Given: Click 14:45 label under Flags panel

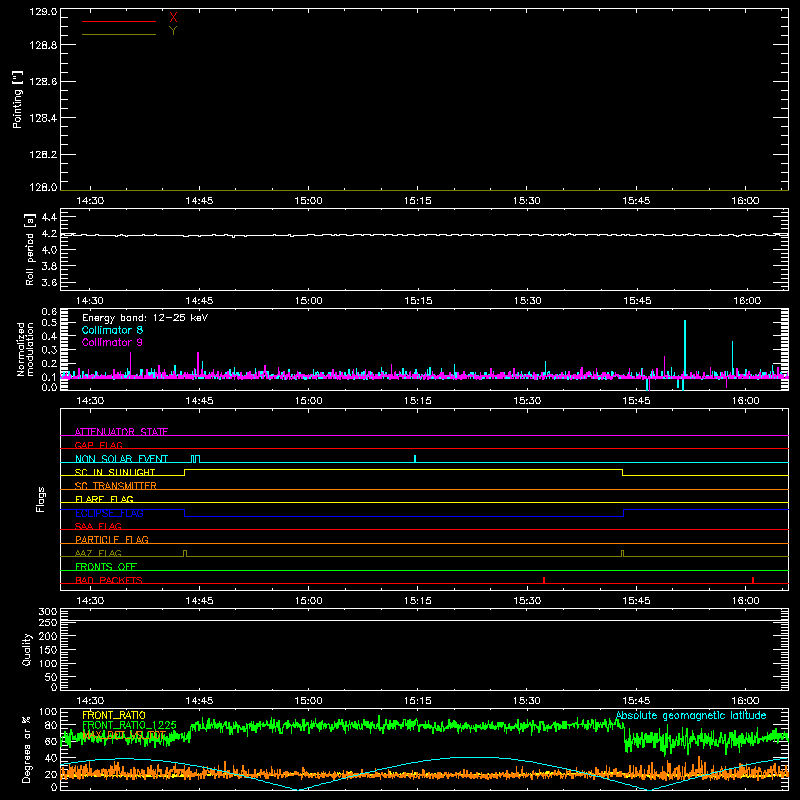Looking at the screenshot, I should tap(199, 601).
